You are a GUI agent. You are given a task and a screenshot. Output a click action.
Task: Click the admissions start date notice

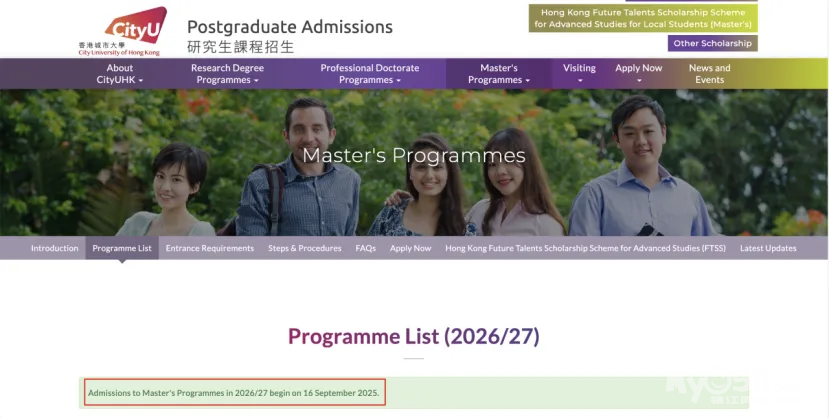pos(234,393)
